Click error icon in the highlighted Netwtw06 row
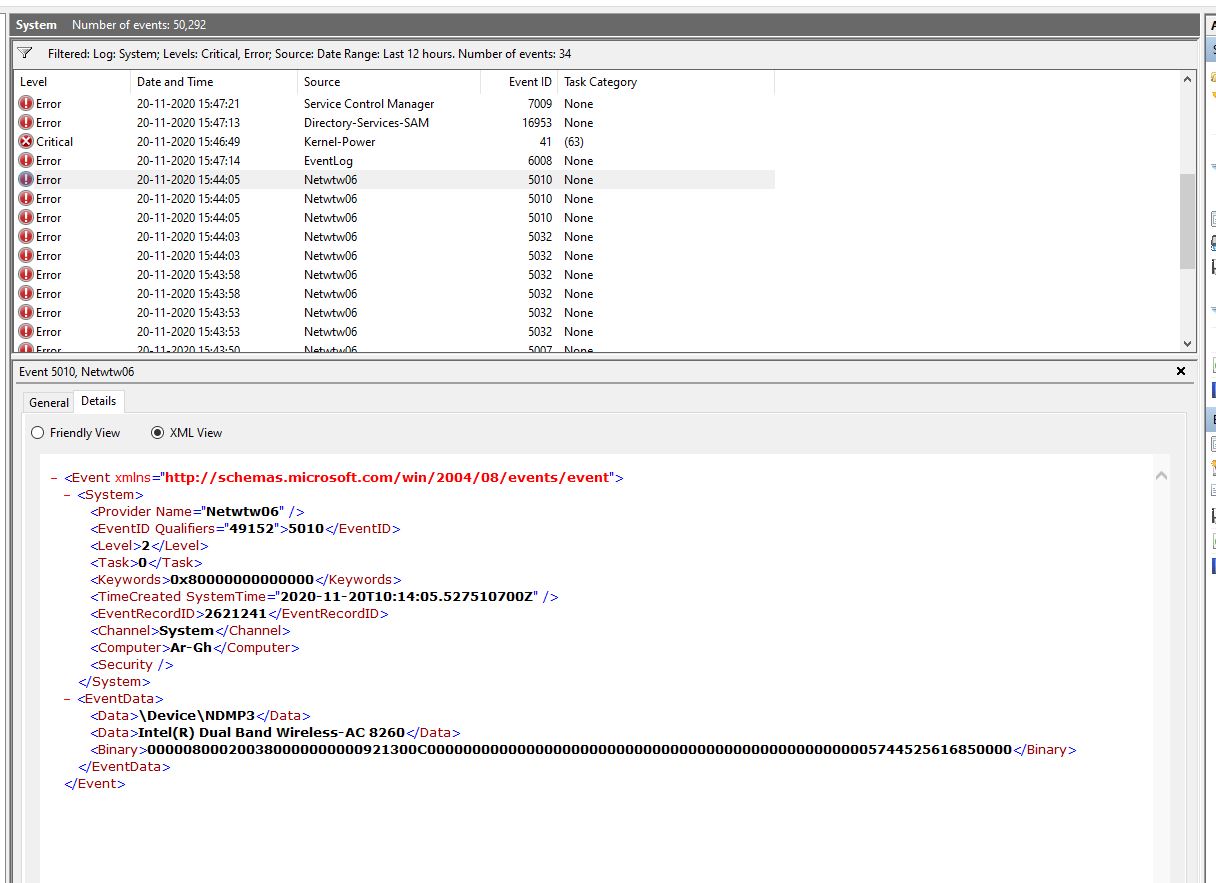1216x883 pixels. coord(26,180)
